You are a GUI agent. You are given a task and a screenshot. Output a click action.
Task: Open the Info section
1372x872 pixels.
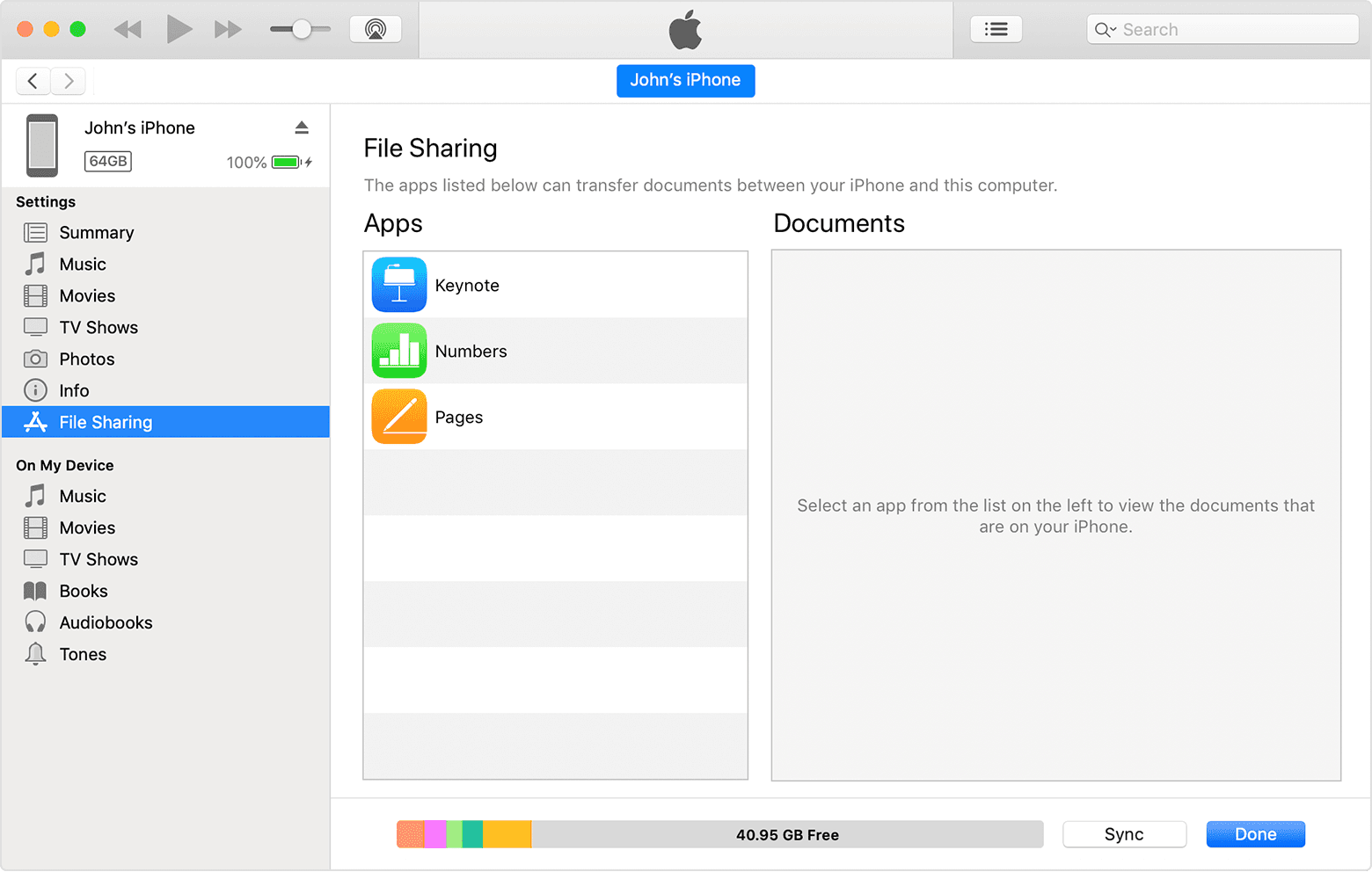tap(74, 390)
